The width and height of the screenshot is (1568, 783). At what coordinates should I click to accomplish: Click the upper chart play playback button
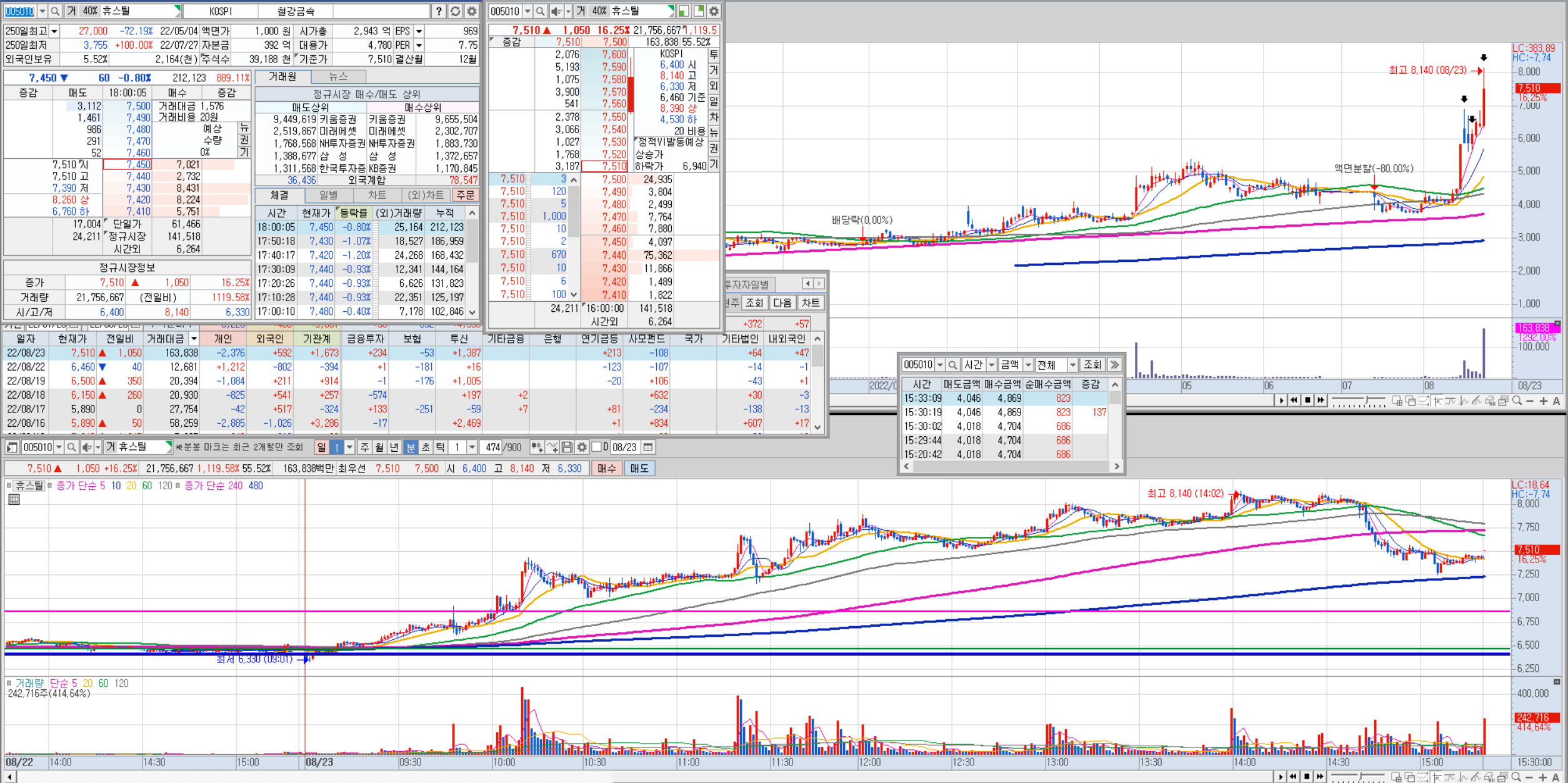click(x=1281, y=401)
